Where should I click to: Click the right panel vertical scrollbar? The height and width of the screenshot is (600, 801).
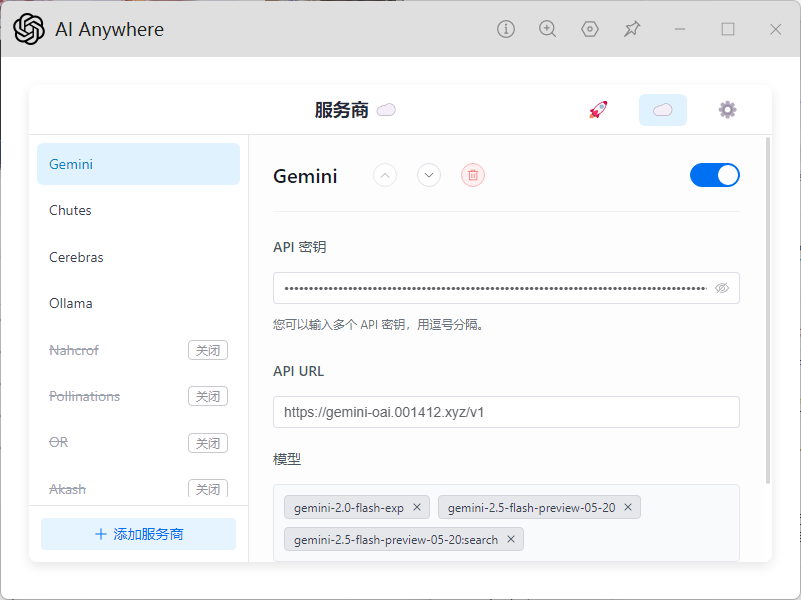pyautogui.click(x=768, y=310)
